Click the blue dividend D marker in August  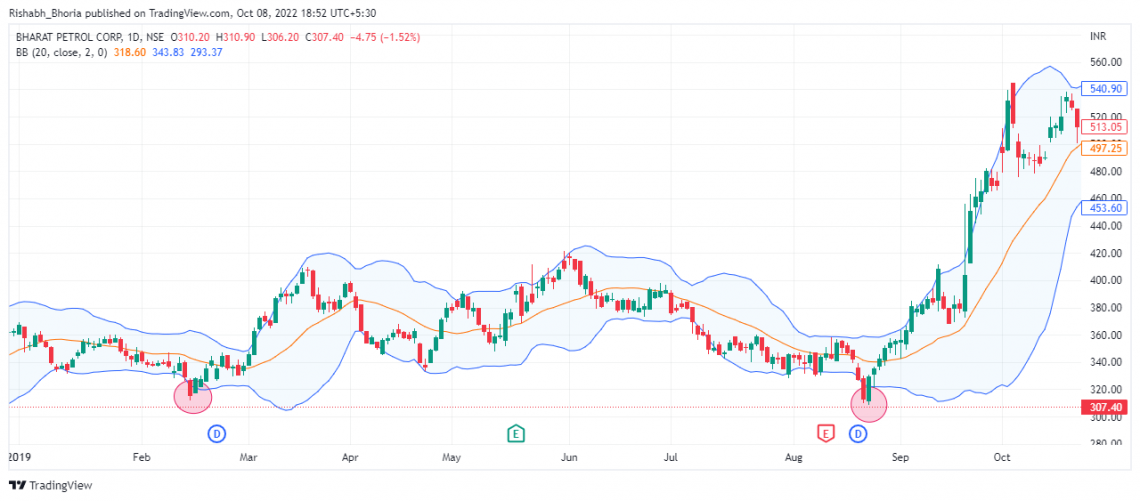pos(859,434)
